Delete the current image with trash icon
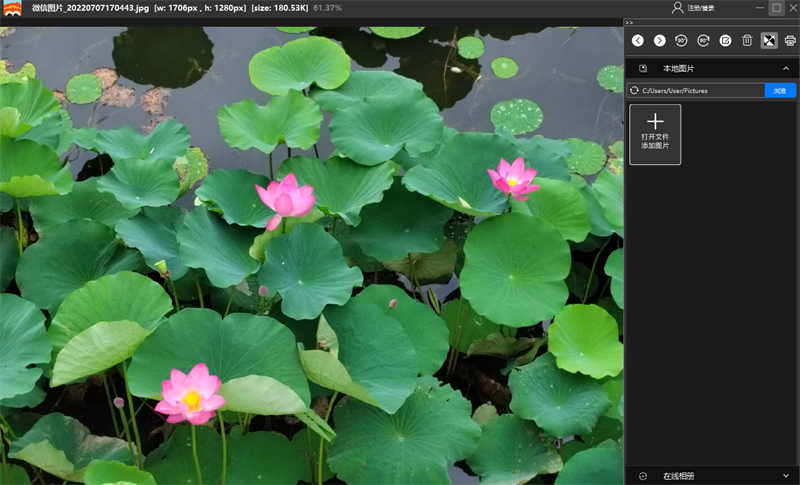This screenshot has width=800, height=485. pos(747,40)
